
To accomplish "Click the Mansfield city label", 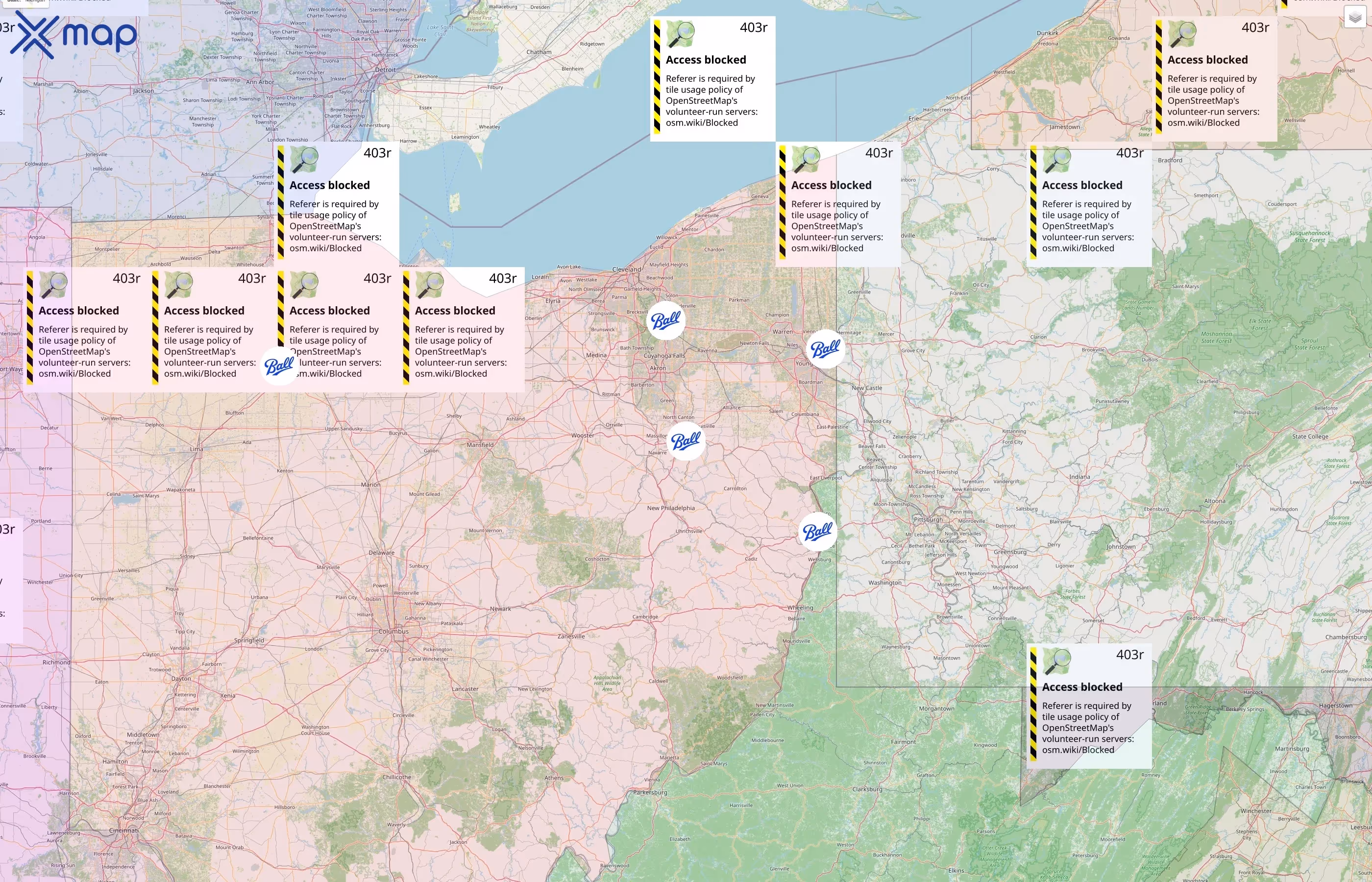I will pos(480,445).
